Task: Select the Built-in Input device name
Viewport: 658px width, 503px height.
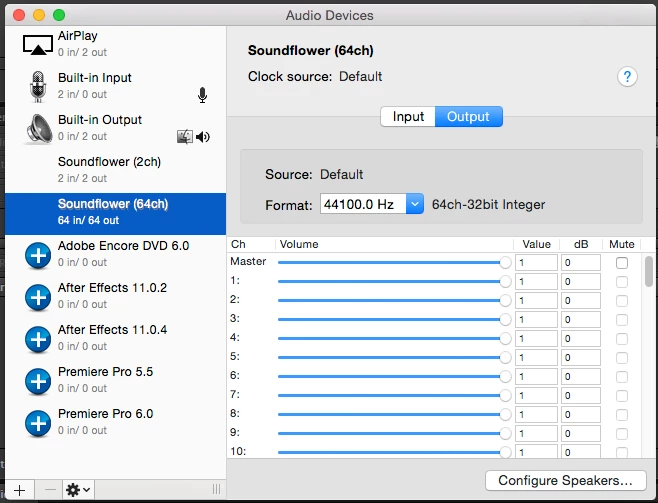Action: coord(95,78)
